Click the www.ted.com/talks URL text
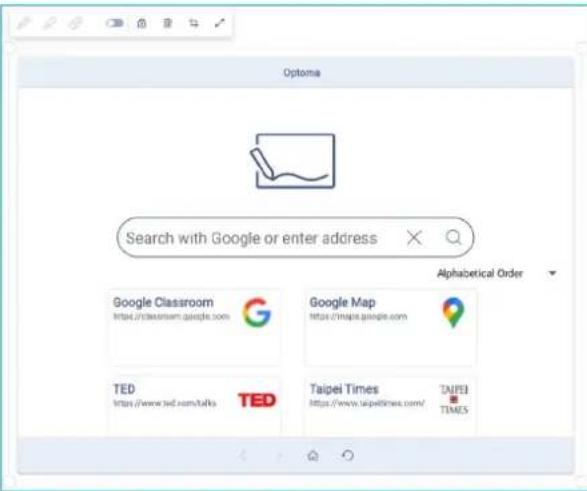The height and width of the screenshot is (491, 587). 165,403
